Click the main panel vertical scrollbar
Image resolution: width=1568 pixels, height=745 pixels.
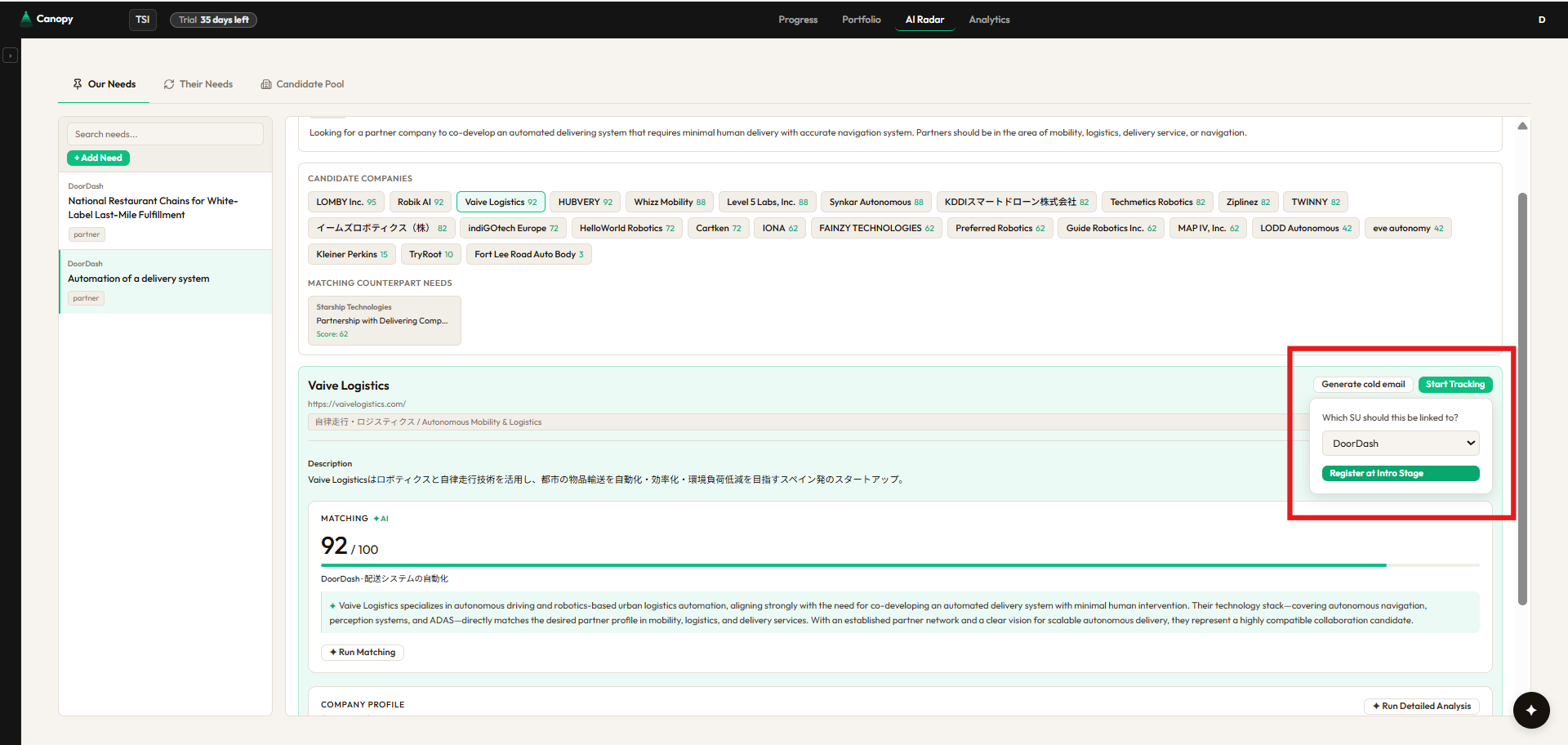pyautogui.click(x=1522, y=399)
